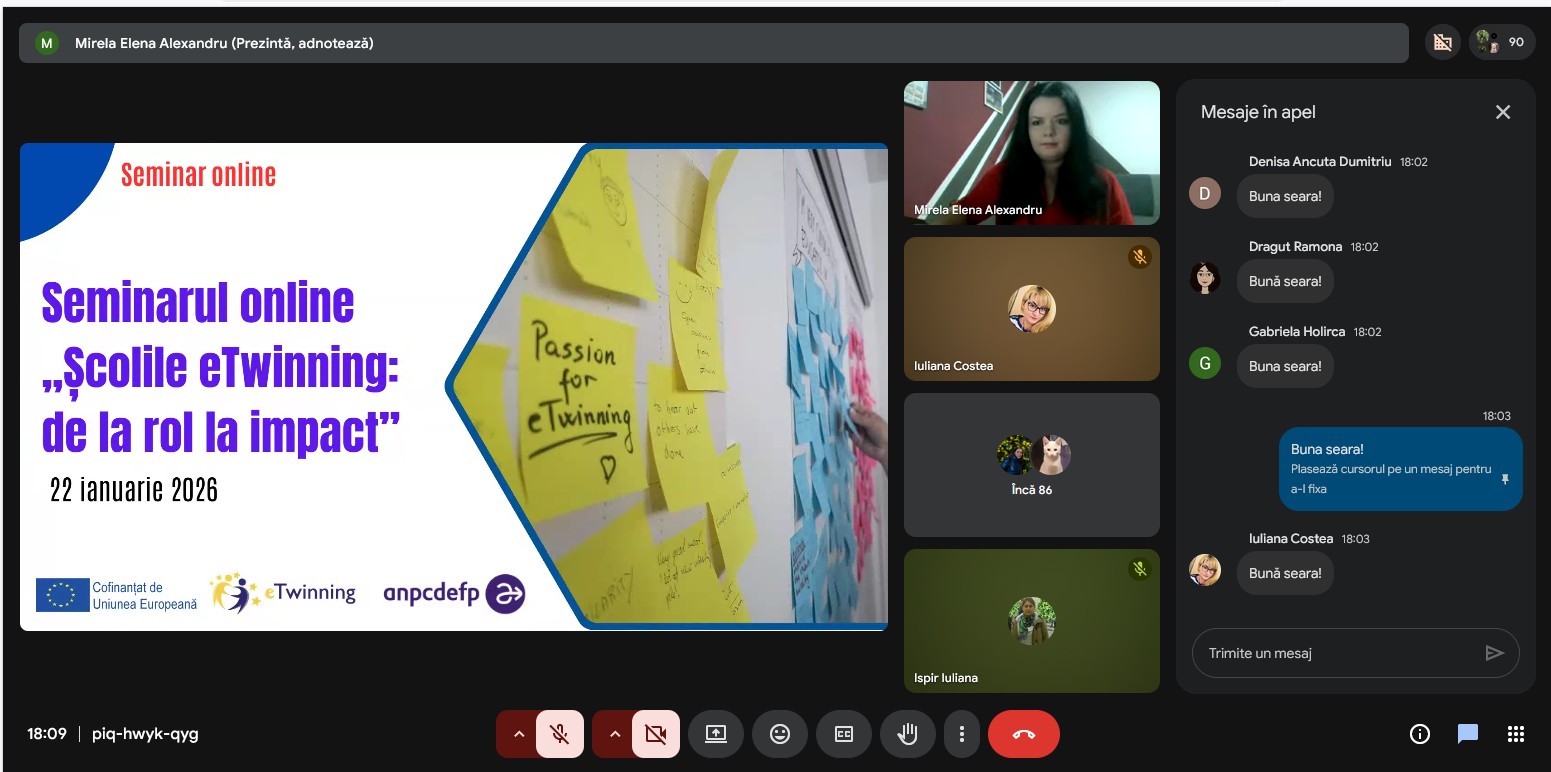Image resolution: width=1551 pixels, height=772 pixels.
Task: Click the Încă 86 participants tile
Action: click(1031, 465)
